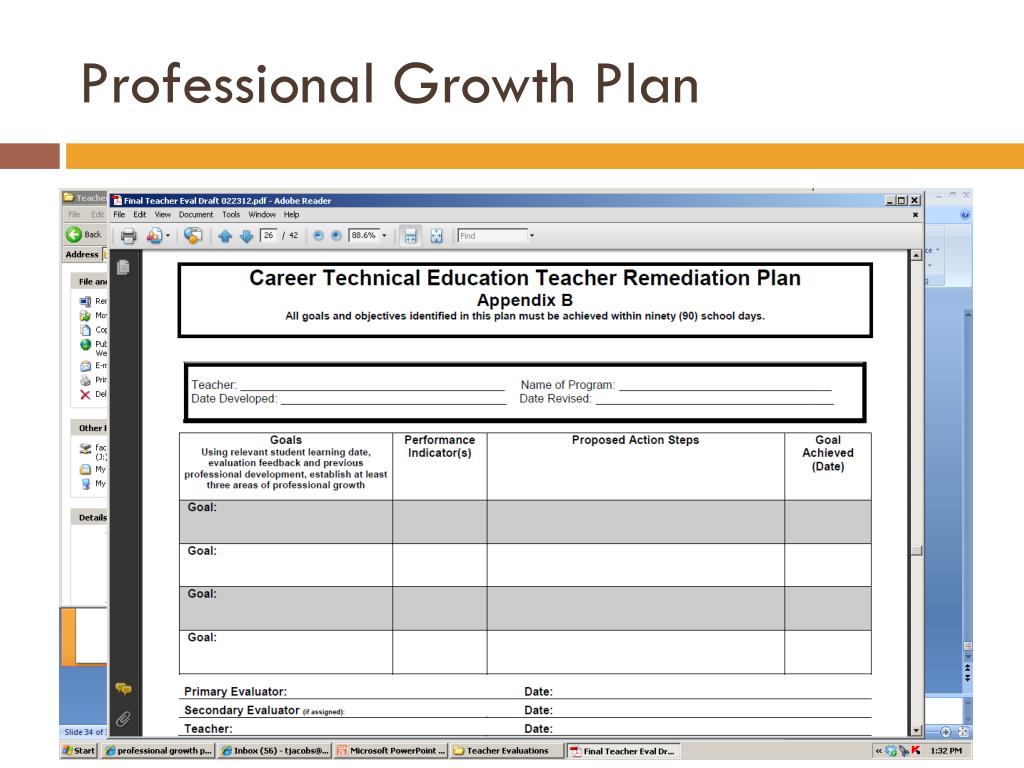Go to previous page with up arrow
This screenshot has width=1024, height=768.
(225, 236)
